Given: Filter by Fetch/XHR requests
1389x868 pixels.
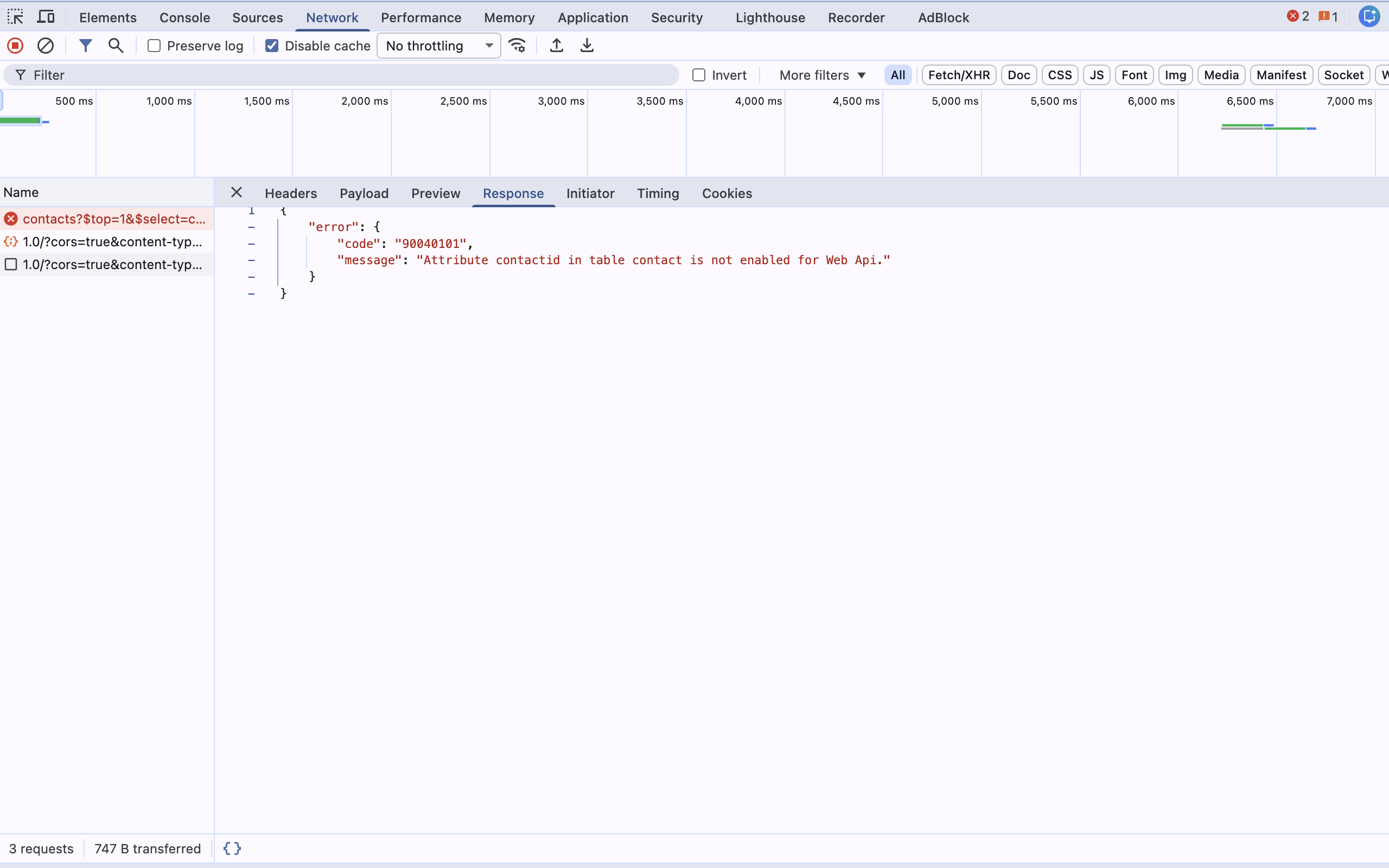Looking at the screenshot, I should (959, 75).
